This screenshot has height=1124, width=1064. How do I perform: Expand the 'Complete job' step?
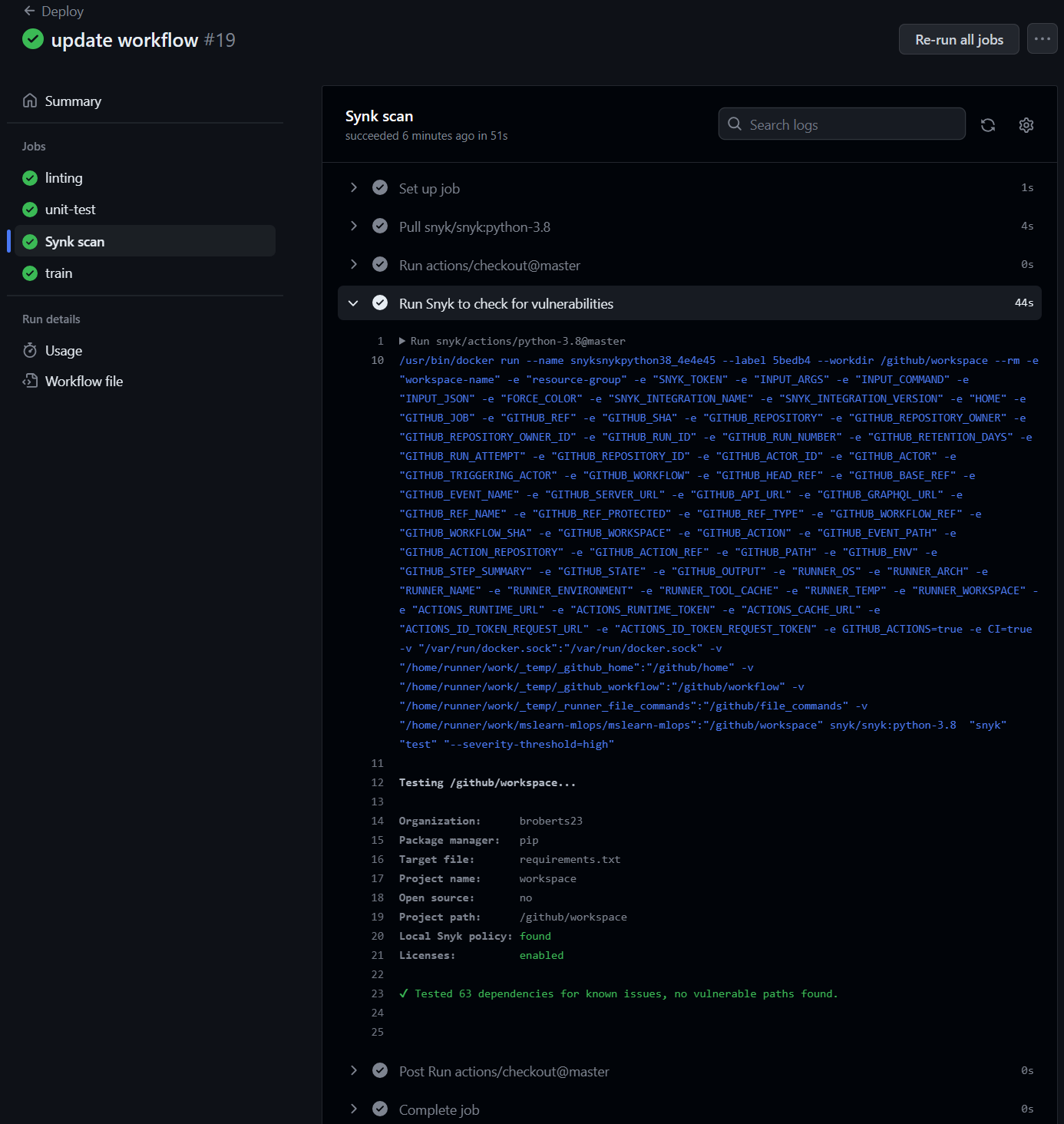click(x=354, y=1109)
